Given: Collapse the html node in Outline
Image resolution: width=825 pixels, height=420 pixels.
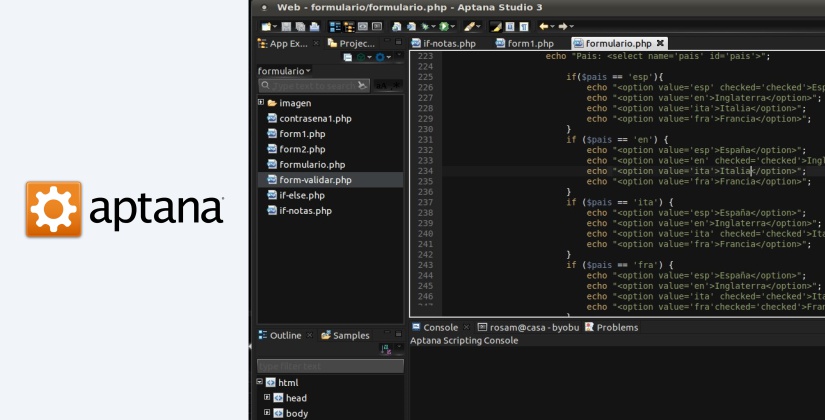Looking at the screenshot, I should tap(260, 383).
